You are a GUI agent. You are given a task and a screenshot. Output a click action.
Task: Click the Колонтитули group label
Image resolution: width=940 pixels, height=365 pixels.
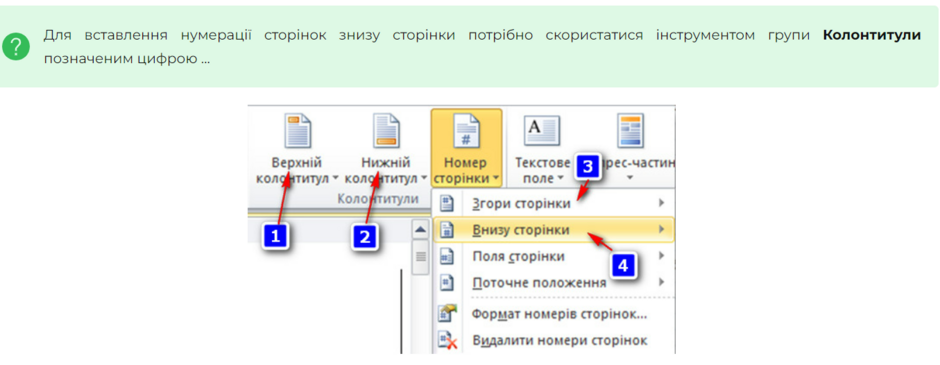coord(378,199)
